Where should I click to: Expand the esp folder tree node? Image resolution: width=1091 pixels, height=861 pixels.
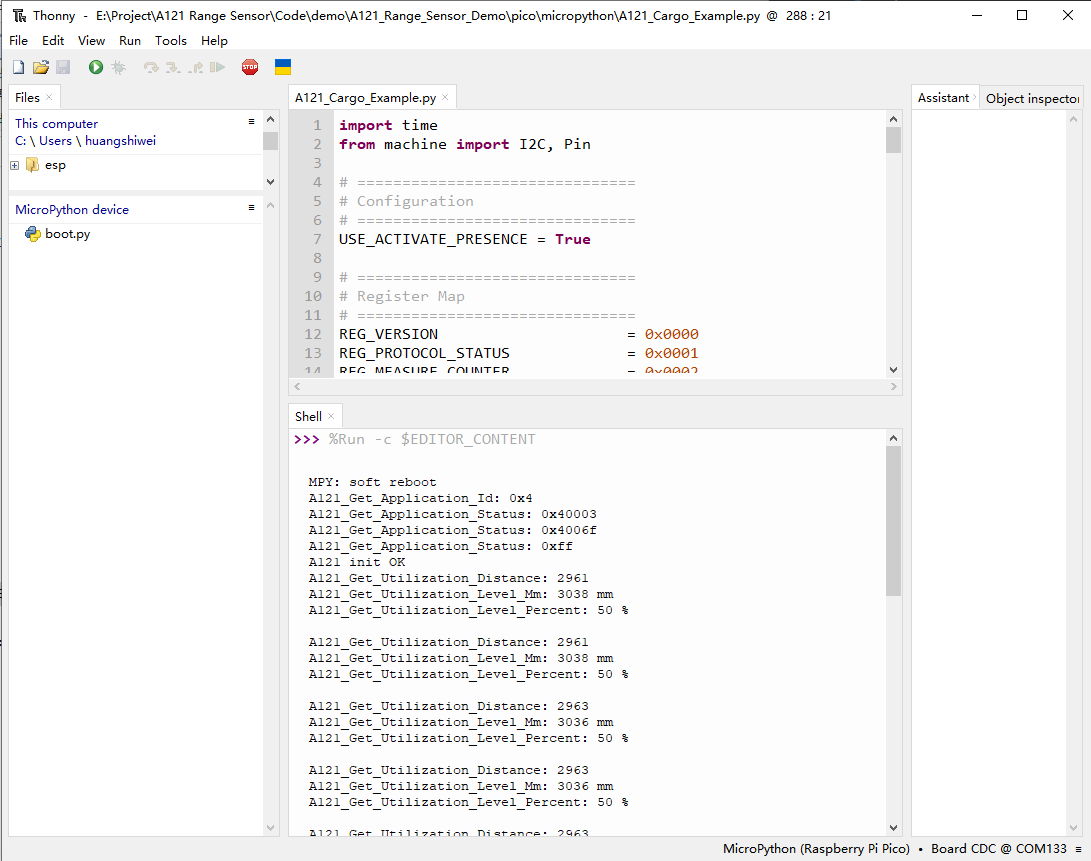click(15, 166)
